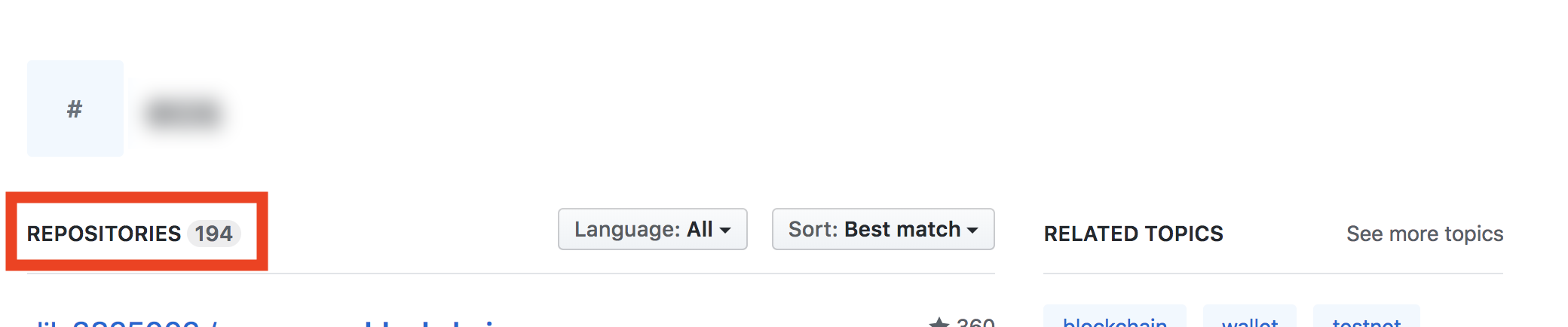Image resolution: width=1568 pixels, height=327 pixels.
Task: Click the 'Language:' label text
Action: pos(627,229)
